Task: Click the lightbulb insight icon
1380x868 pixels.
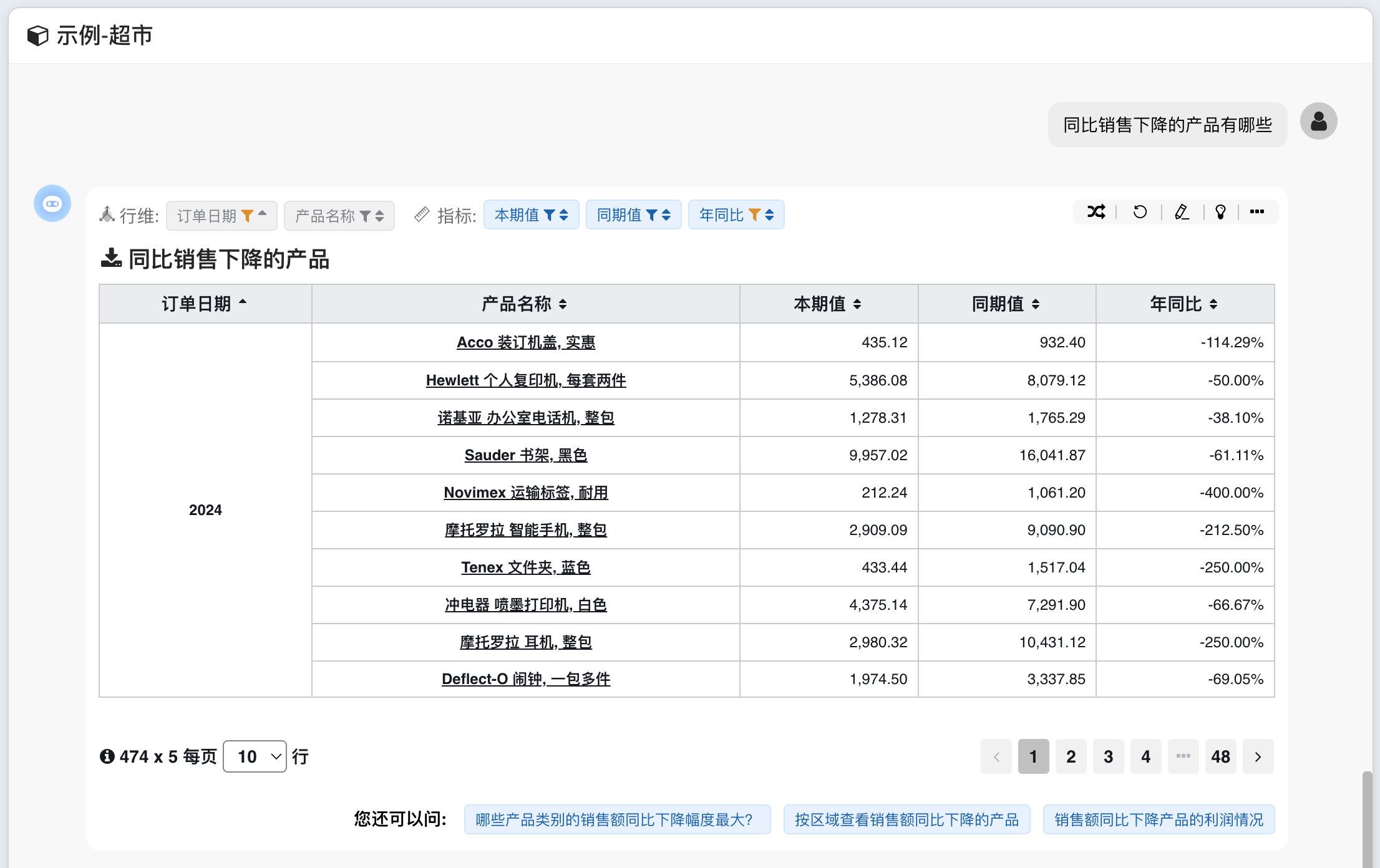Action: [1221, 212]
